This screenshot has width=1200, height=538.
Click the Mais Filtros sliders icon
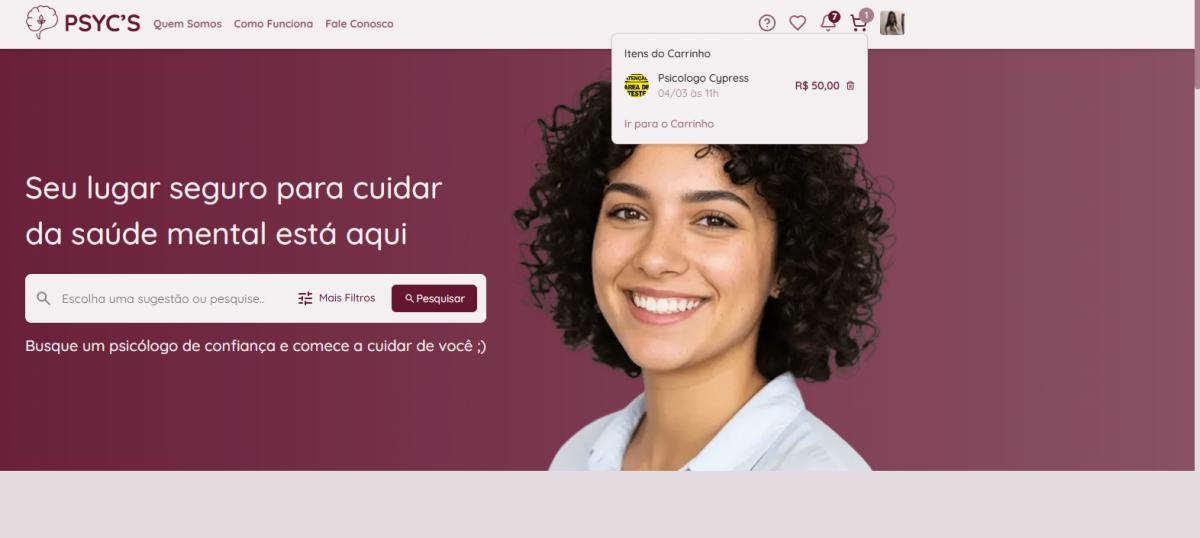(x=305, y=298)
